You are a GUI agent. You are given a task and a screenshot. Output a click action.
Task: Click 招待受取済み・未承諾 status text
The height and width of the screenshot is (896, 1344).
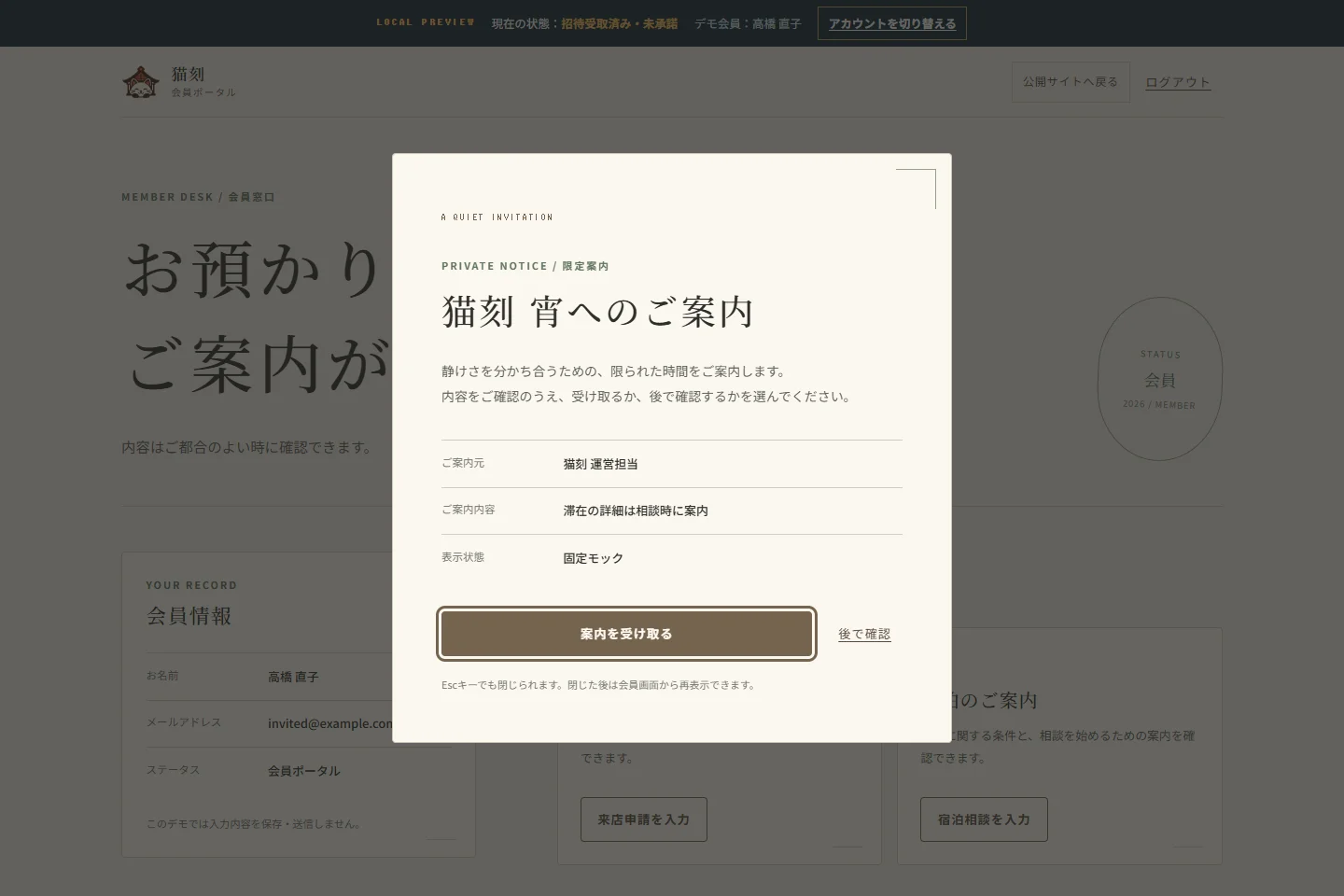619,23
